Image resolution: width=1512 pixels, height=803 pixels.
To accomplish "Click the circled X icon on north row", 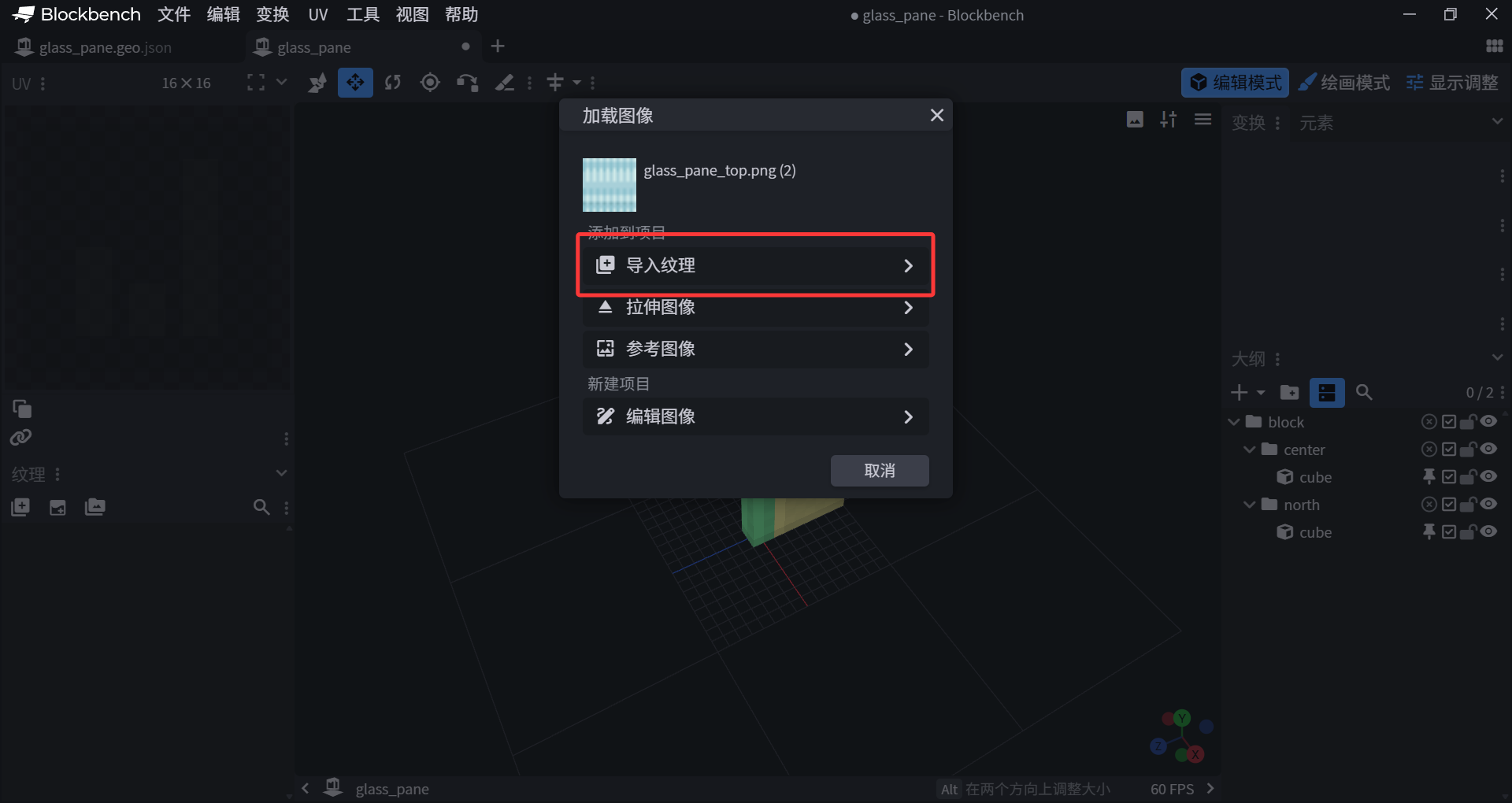I will pyautogui.click(x=1429, y=504).
